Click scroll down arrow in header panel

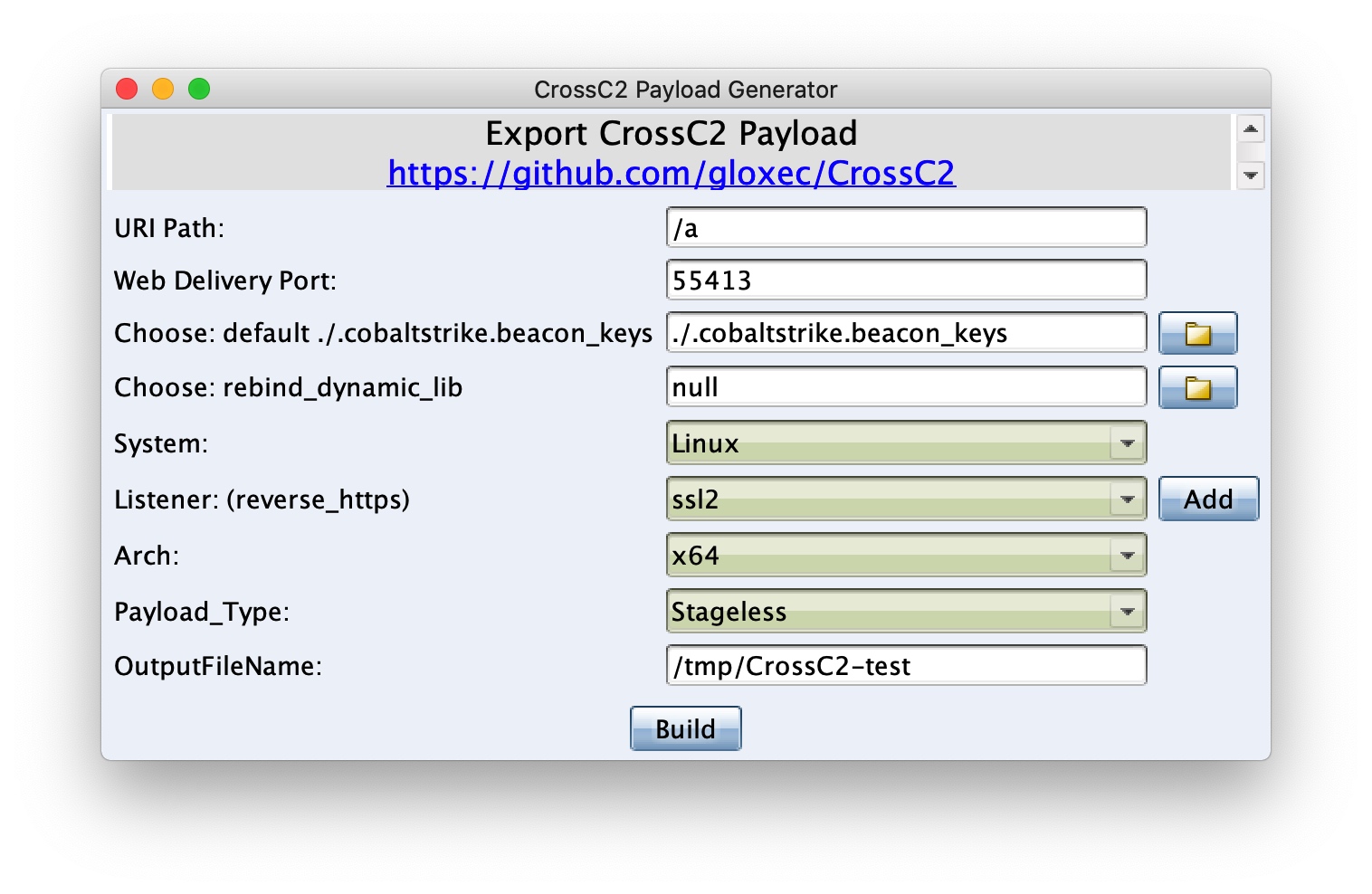click(x=1251, y=175)
